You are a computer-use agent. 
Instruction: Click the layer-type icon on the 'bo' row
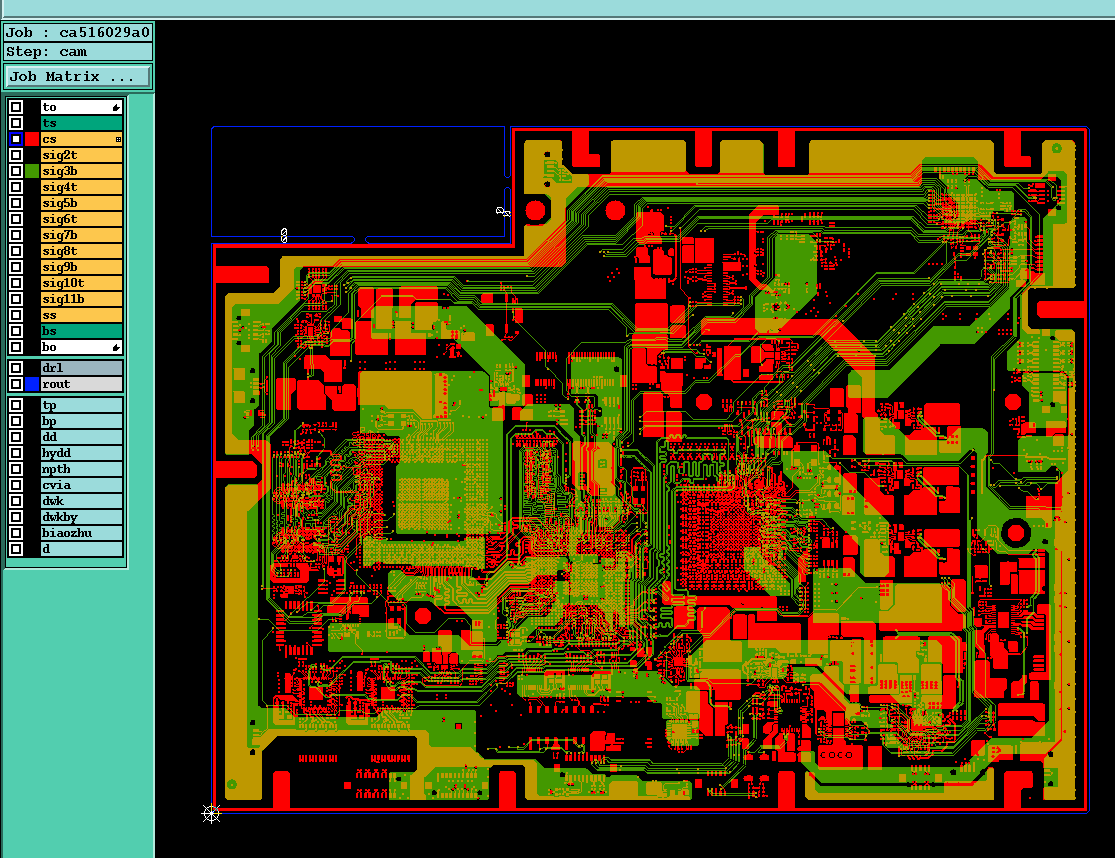[x=116, y=348]
